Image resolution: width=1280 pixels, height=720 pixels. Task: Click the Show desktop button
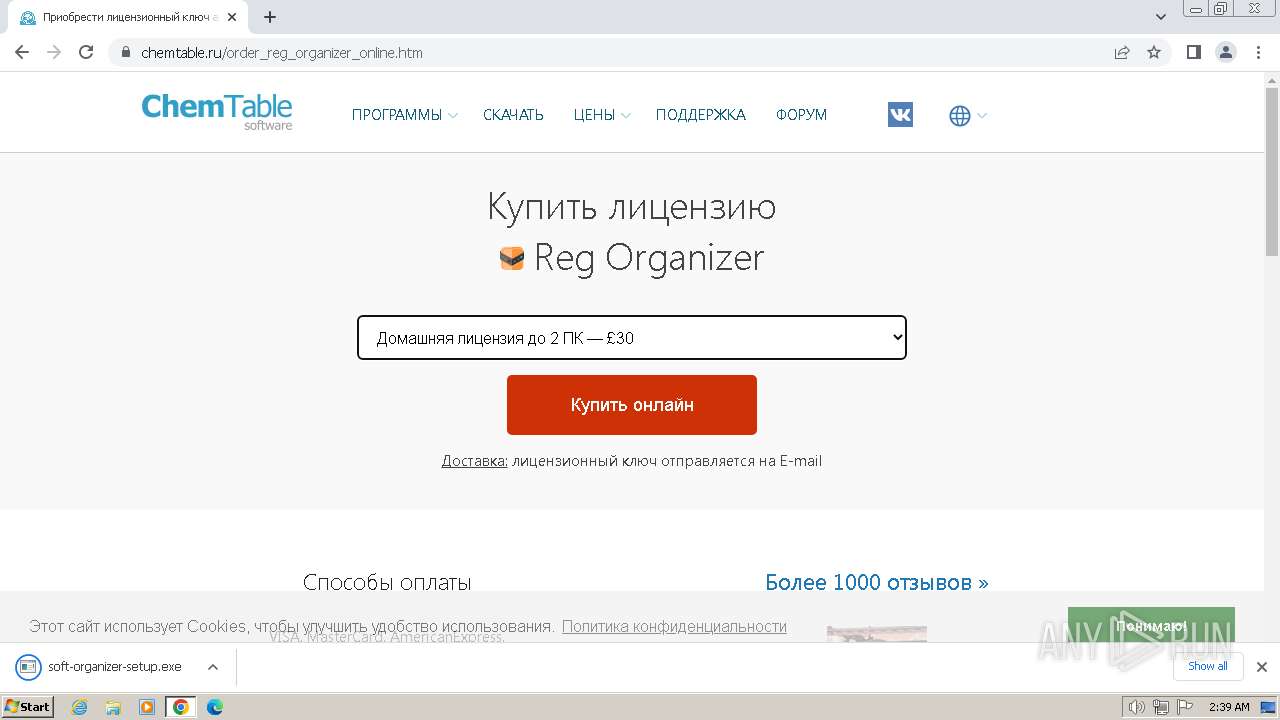click(1269, 707)
